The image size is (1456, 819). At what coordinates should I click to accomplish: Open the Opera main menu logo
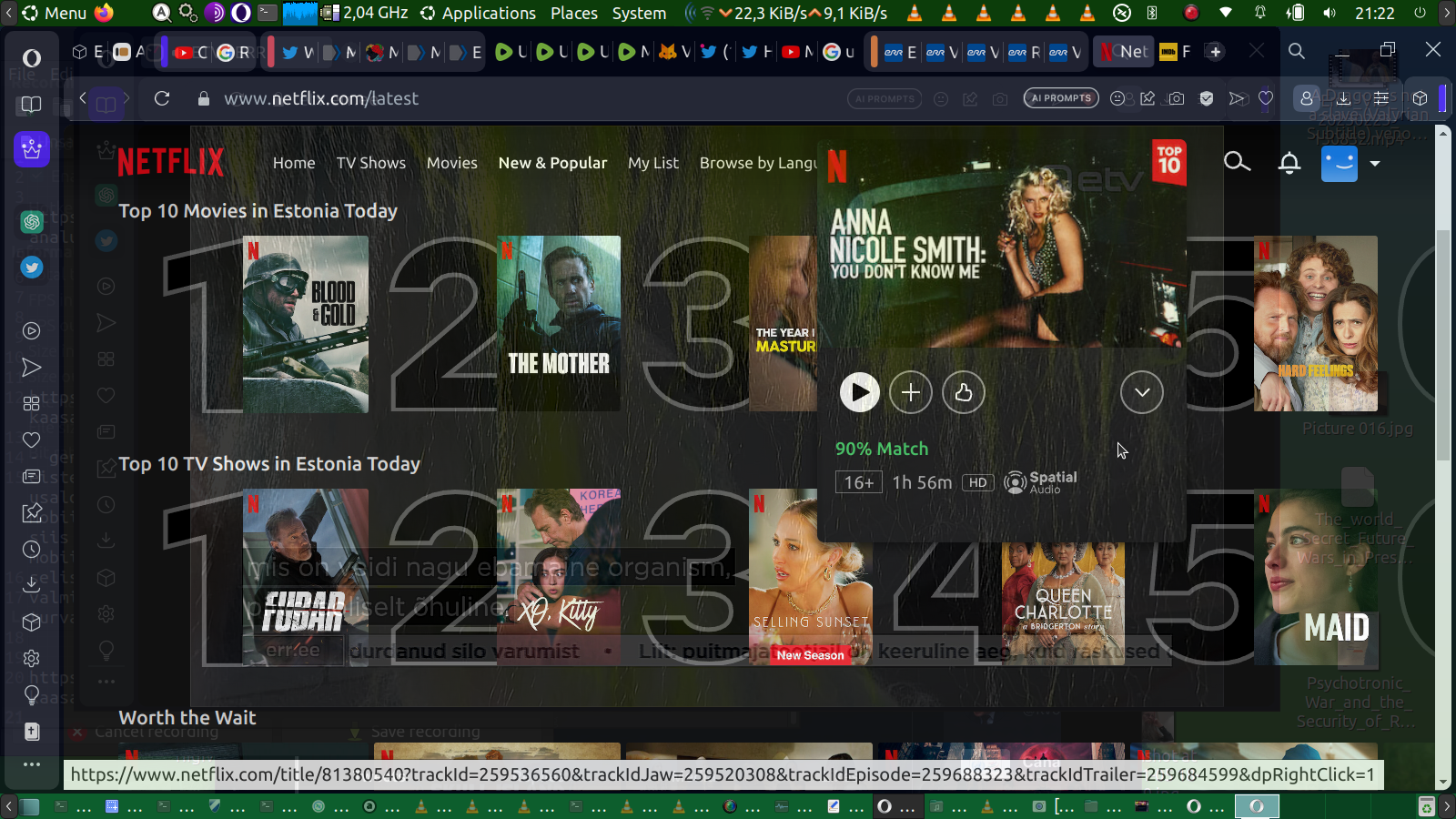[32, 58]
